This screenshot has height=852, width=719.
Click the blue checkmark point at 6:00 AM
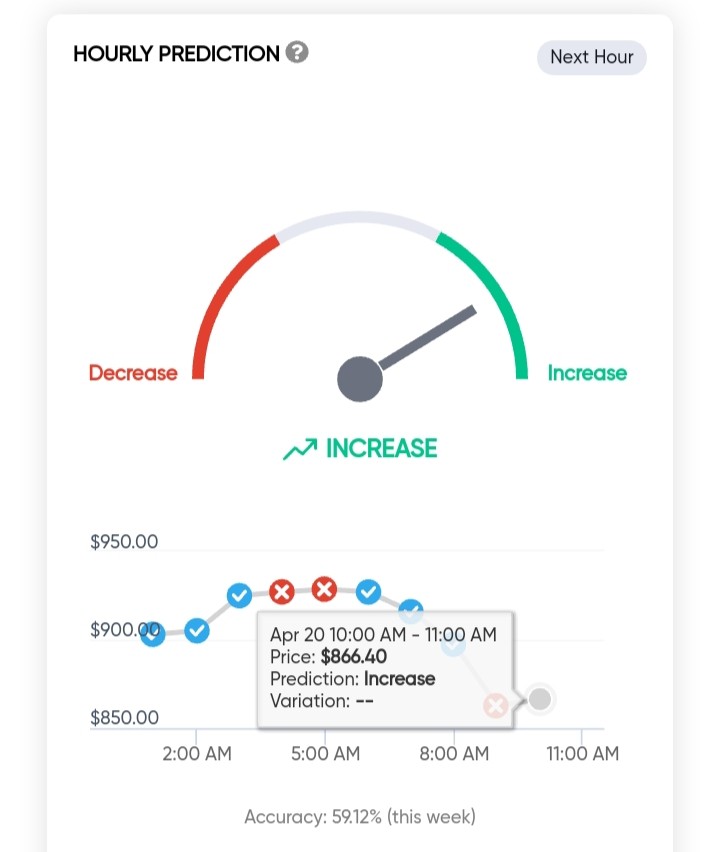368,592
